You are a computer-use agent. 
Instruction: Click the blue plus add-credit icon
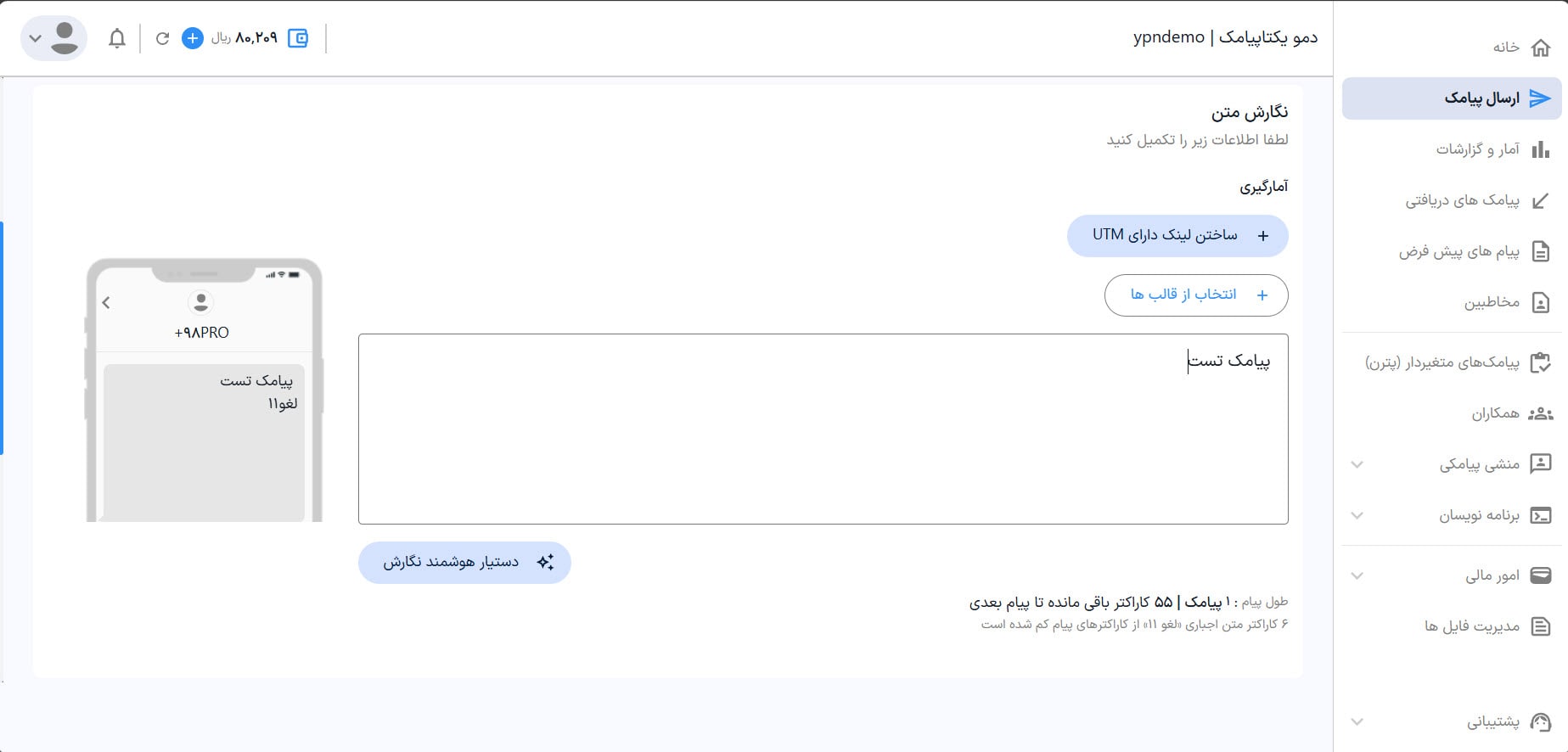point(193,38)
